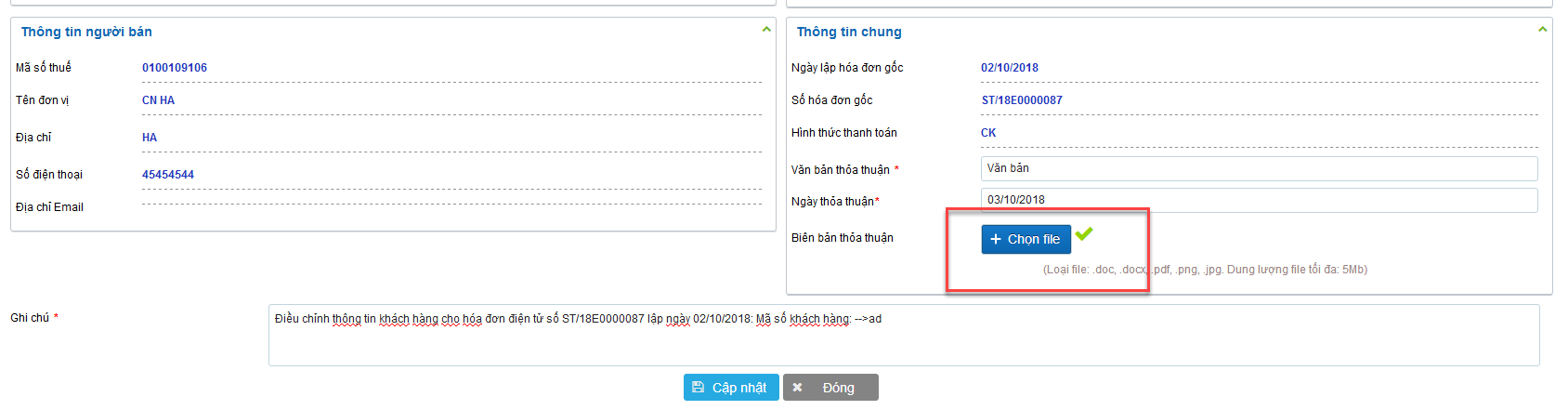
Task: Click the X icon on Đóng button
Action: click(797, 388)
